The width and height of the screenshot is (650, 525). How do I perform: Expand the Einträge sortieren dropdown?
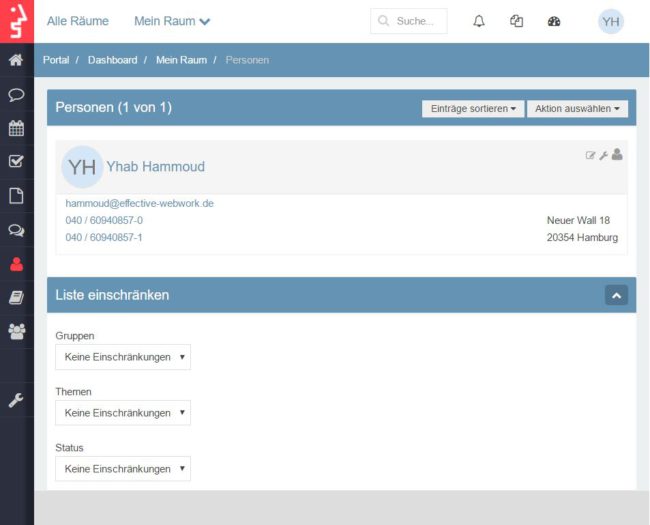tap(473, 108)
